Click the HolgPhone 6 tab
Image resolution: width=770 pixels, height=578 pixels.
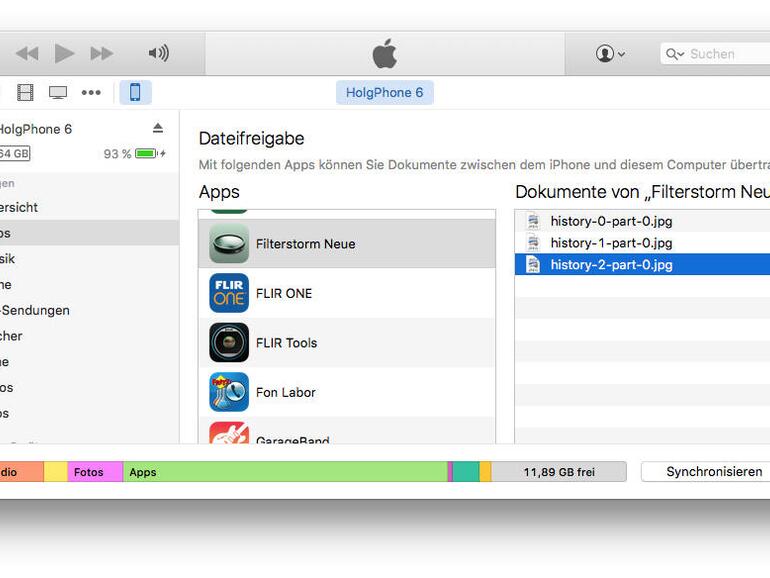pos(385,92)
